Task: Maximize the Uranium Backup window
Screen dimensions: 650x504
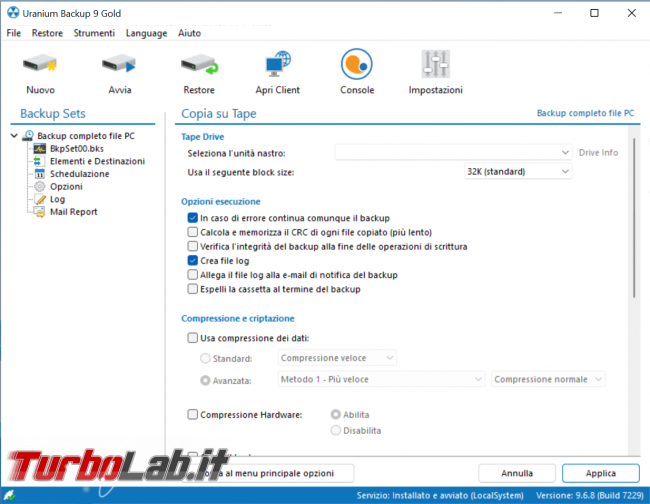Action: click(x=594, y=13)
